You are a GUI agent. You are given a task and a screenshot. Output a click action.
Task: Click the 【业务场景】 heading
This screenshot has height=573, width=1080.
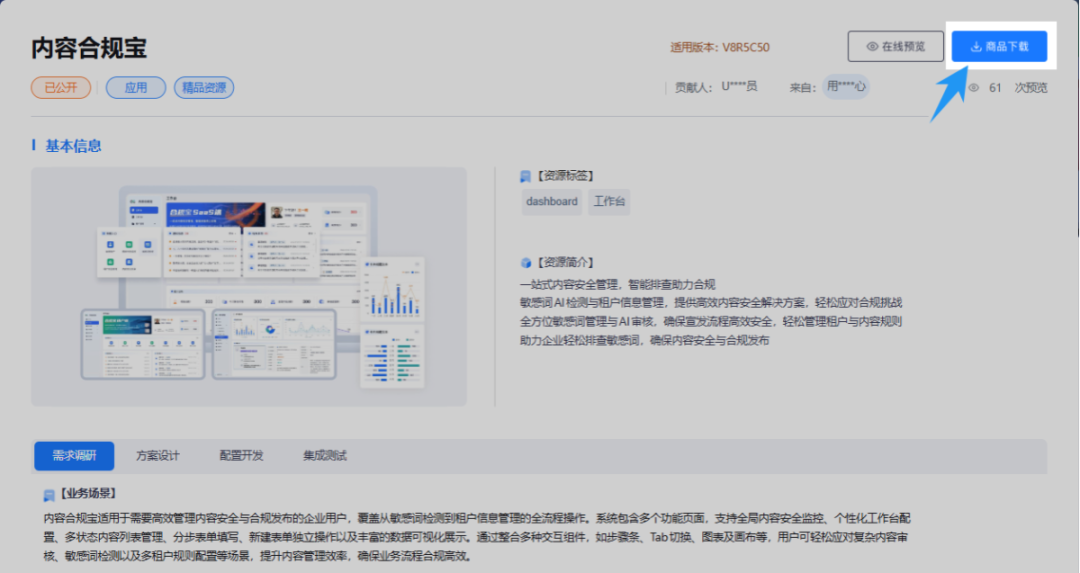[x=87, y=493]
